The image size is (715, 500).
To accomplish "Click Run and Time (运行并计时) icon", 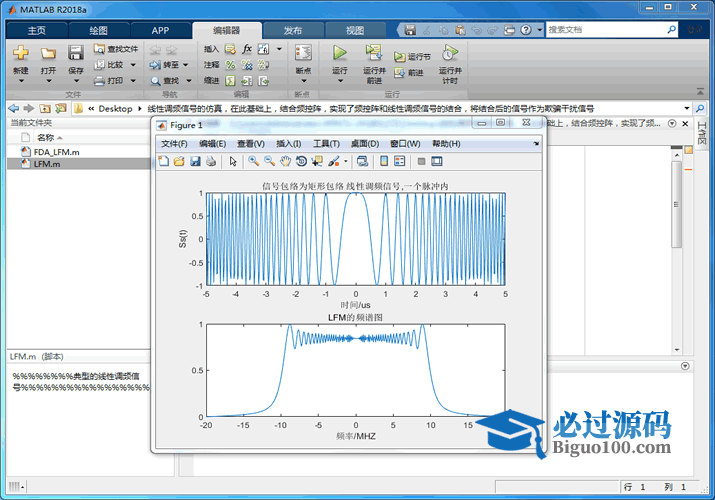I will pos(450,52).
